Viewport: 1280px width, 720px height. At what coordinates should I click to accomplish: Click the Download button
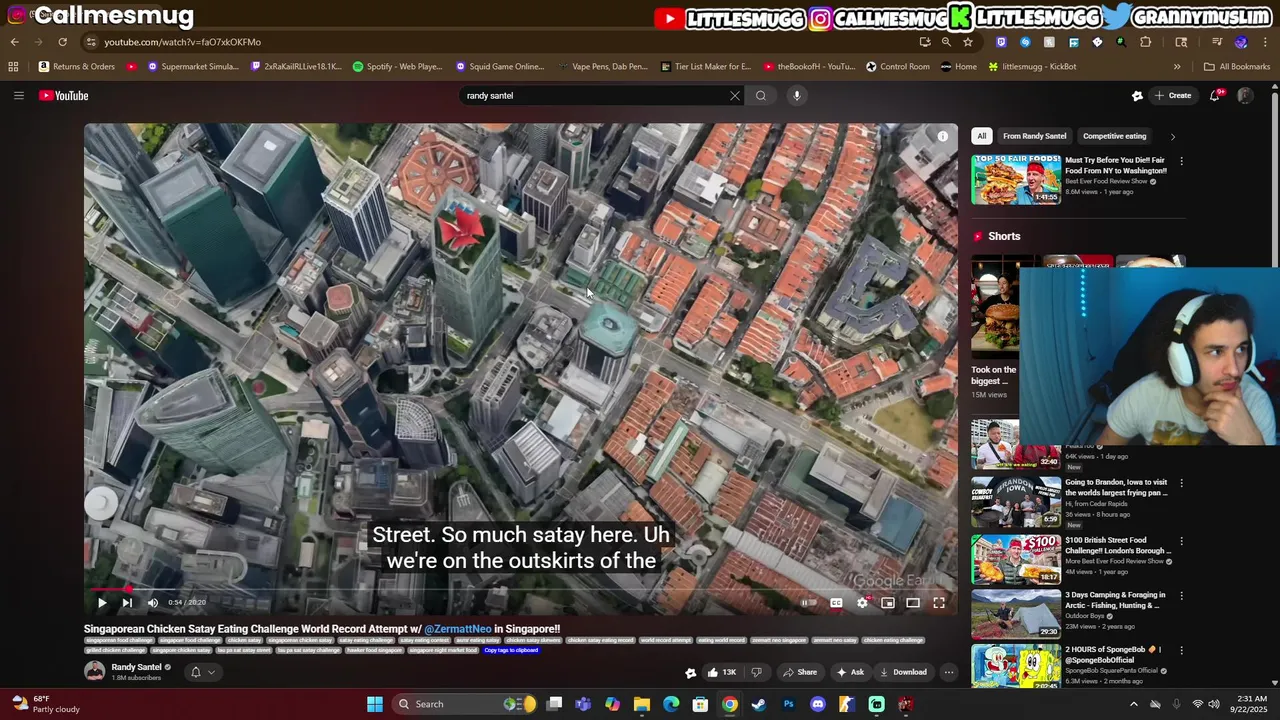click(x=902, y=672)
